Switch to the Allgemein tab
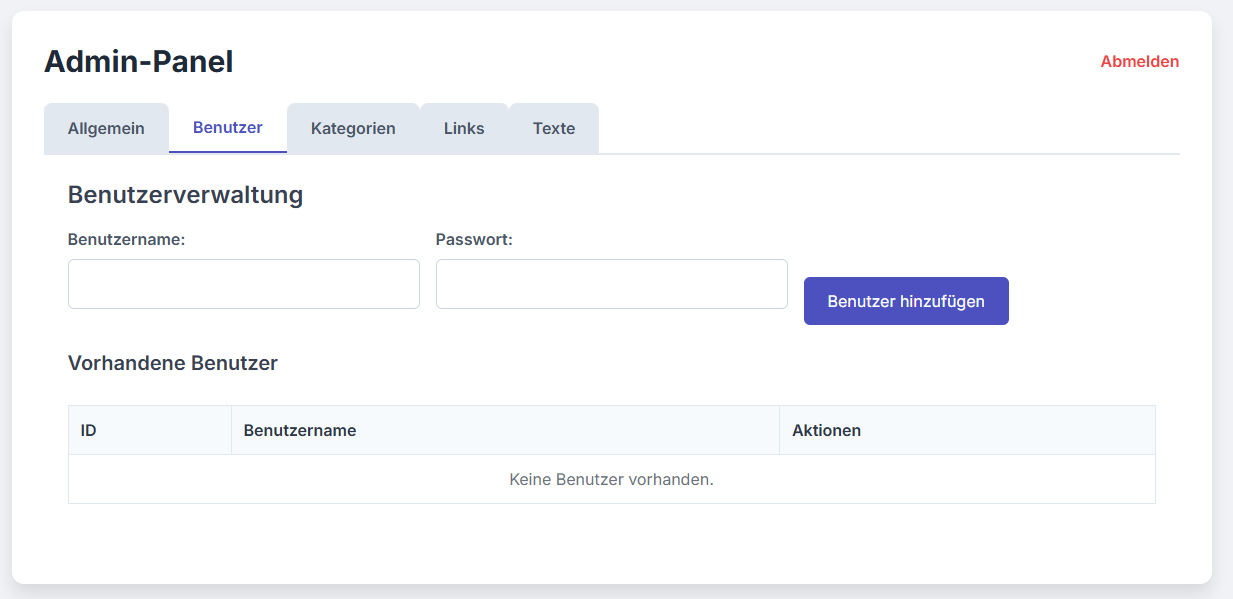 click(x=106, y=128)
